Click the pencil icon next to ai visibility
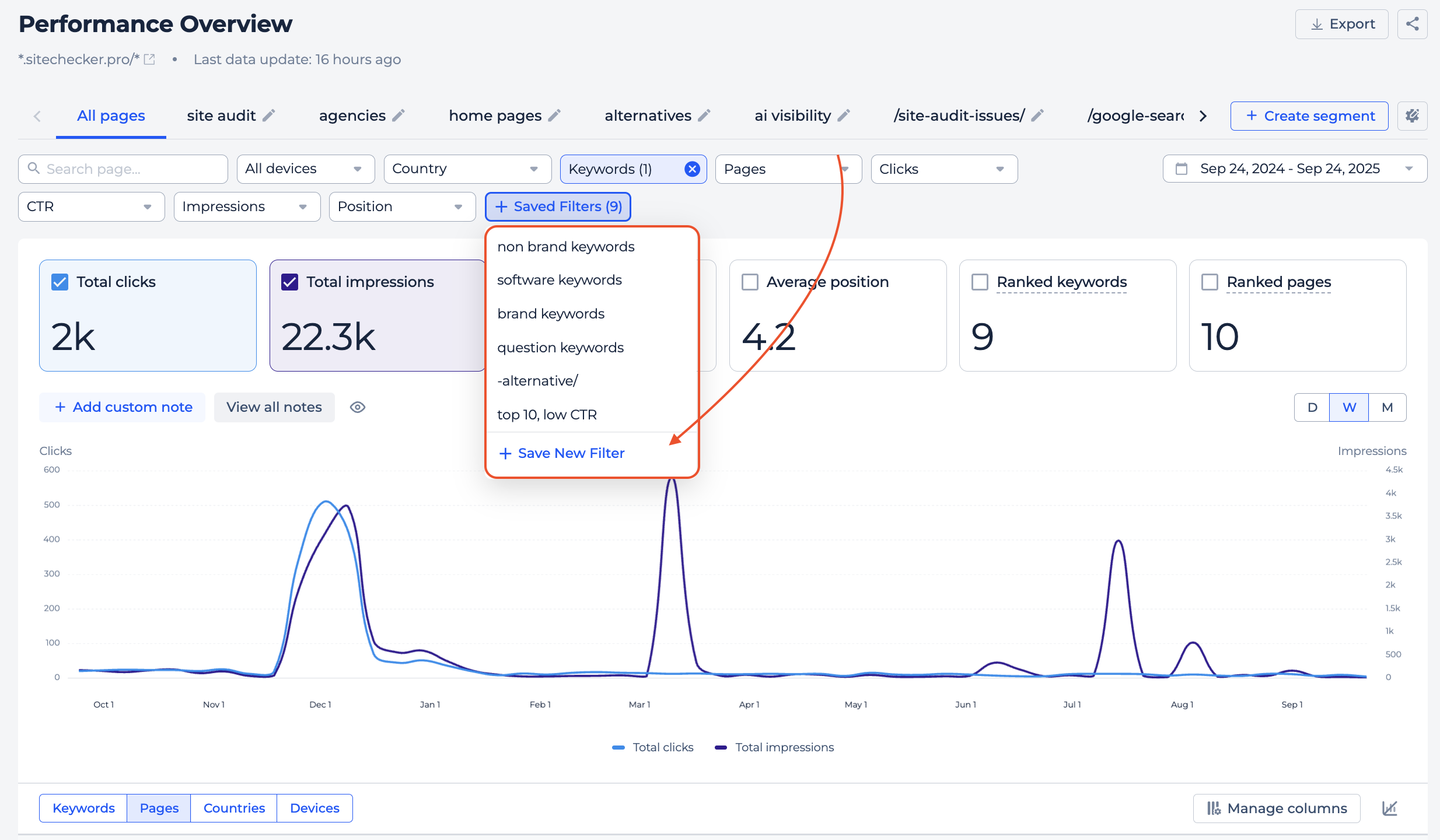 pyautogui.click(x=844, y=116)
